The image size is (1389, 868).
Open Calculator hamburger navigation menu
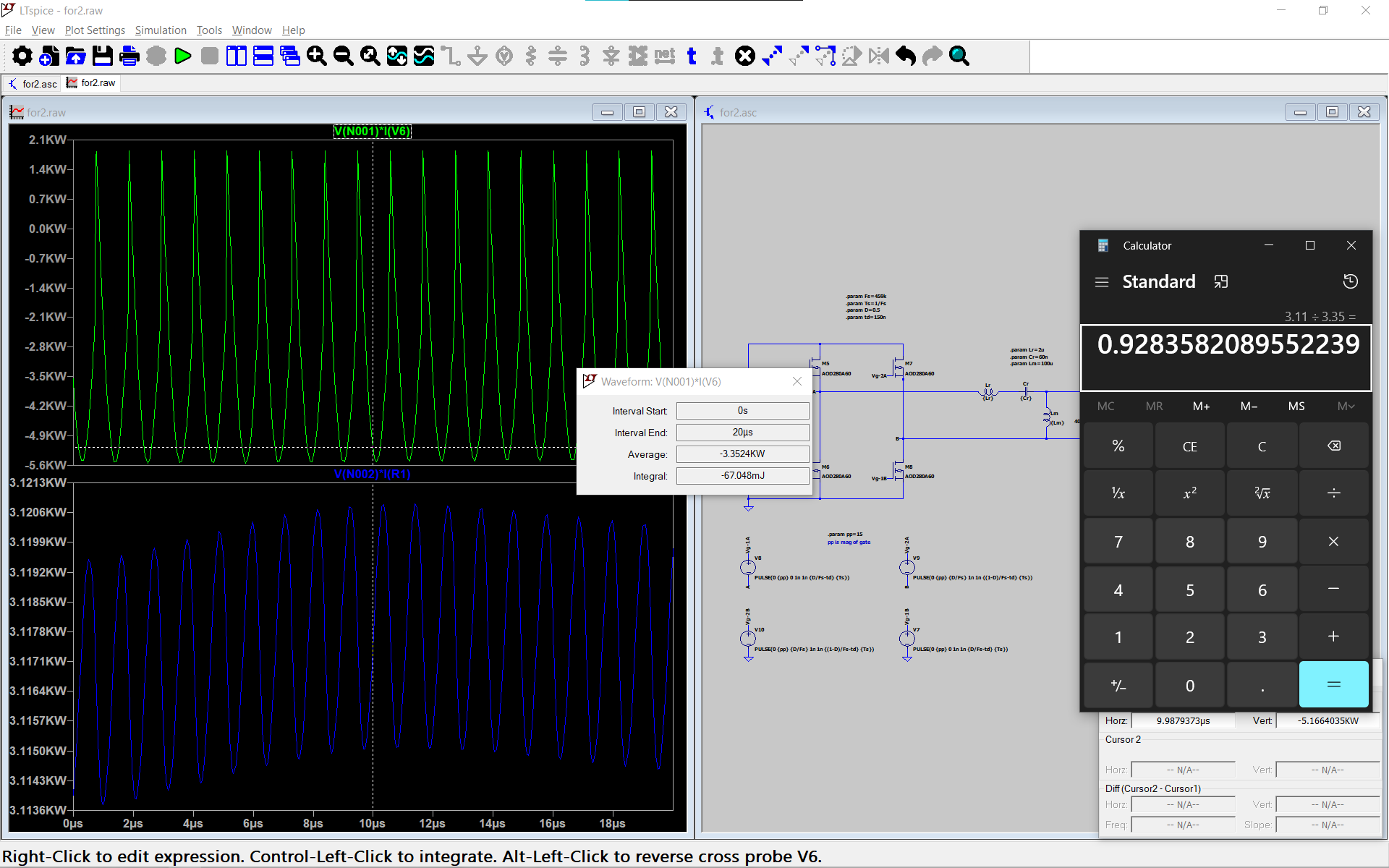pyautogui.click(x=1102, y=282)
